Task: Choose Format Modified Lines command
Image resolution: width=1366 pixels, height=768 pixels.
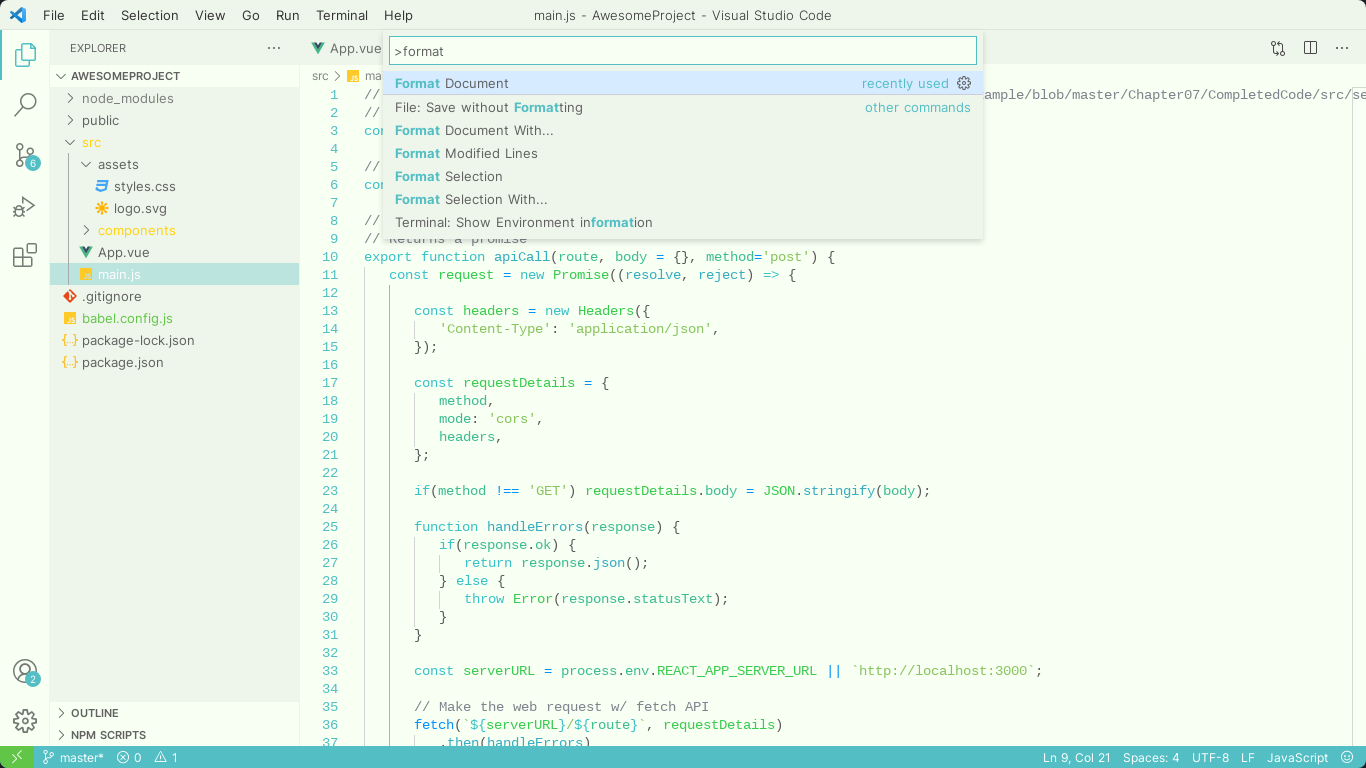Action: (683, 153)
